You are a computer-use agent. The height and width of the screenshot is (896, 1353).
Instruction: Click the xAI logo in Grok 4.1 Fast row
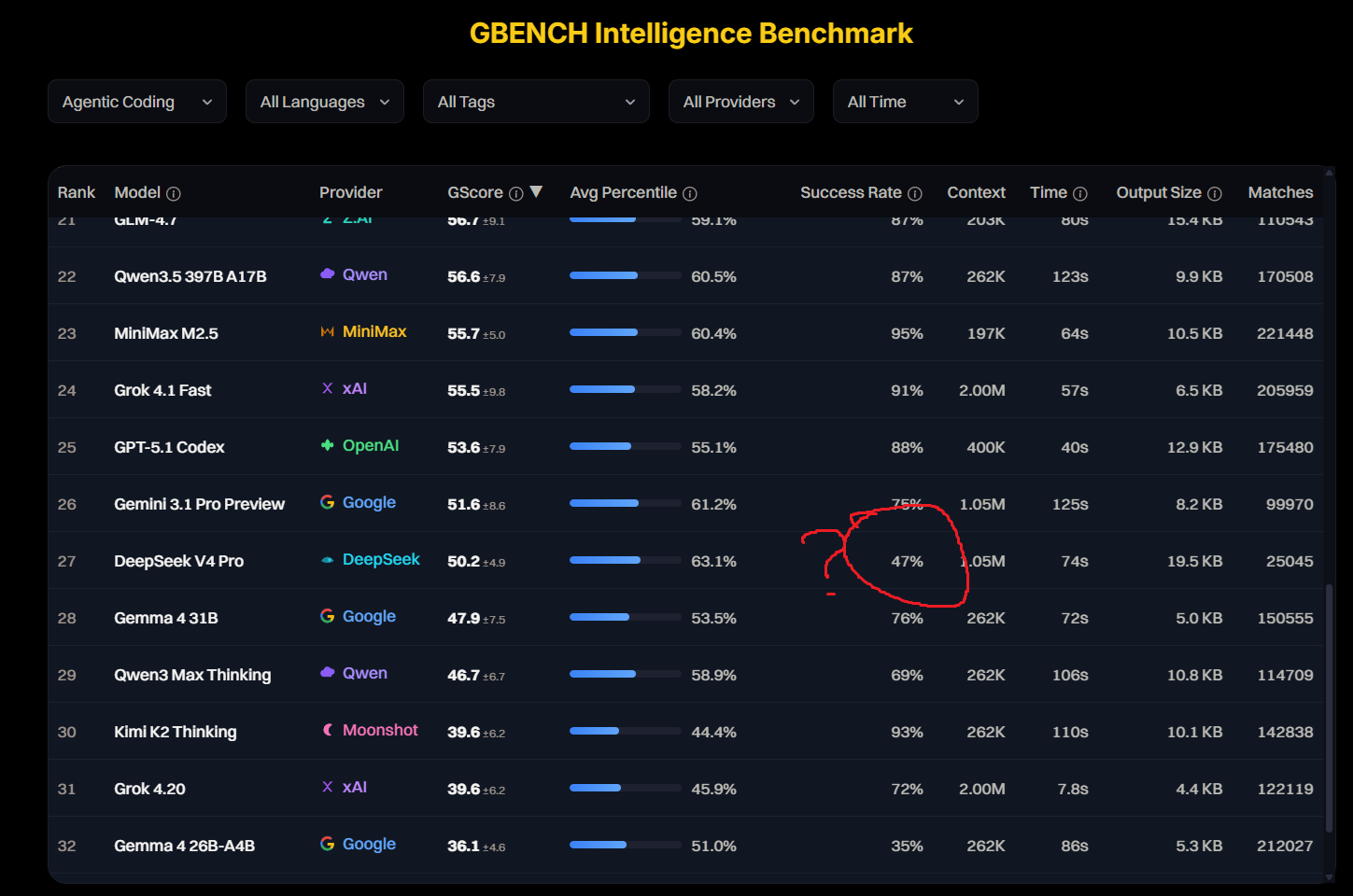pyautogui.click(x=328, y=388)
